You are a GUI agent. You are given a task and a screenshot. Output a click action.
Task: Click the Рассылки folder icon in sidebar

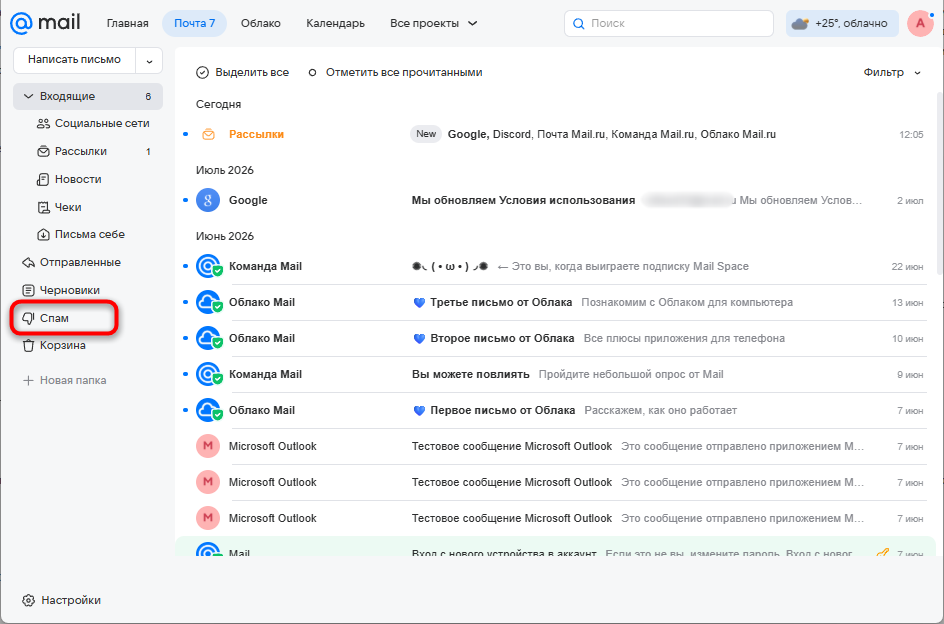[x=43, y=151]
